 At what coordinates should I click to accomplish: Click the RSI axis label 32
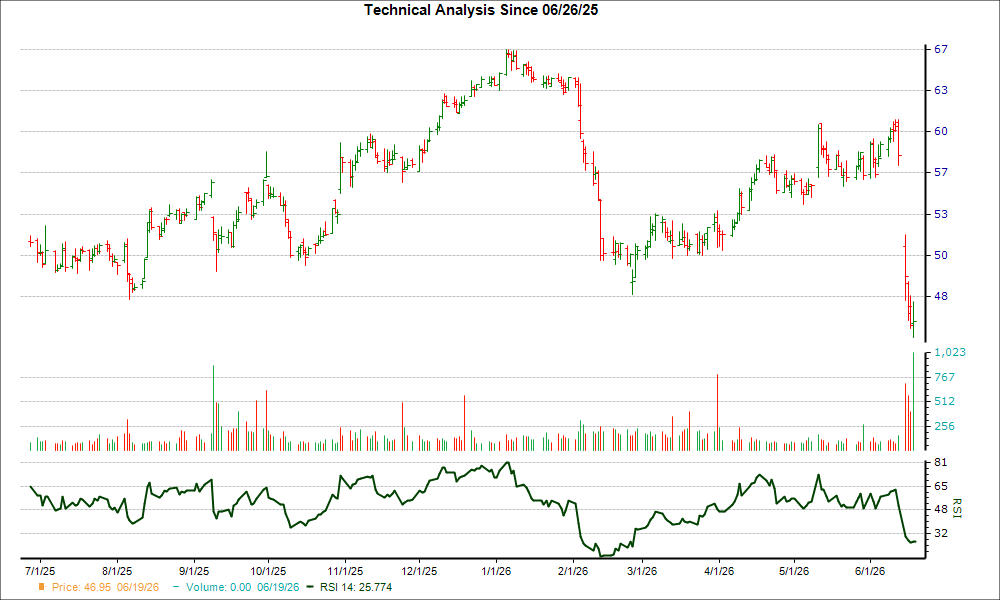point(941,533)
